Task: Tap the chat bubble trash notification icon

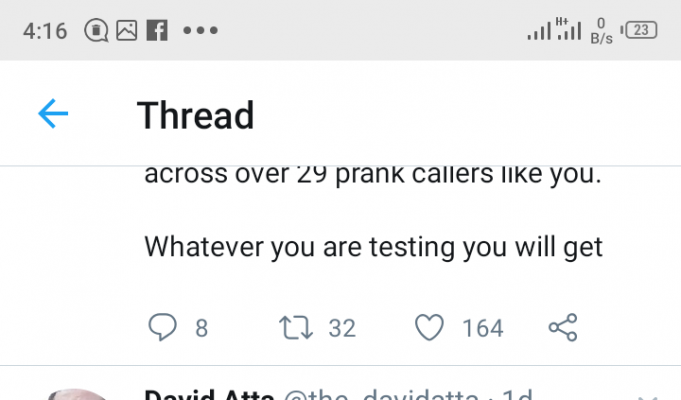Action: [96, 31]
